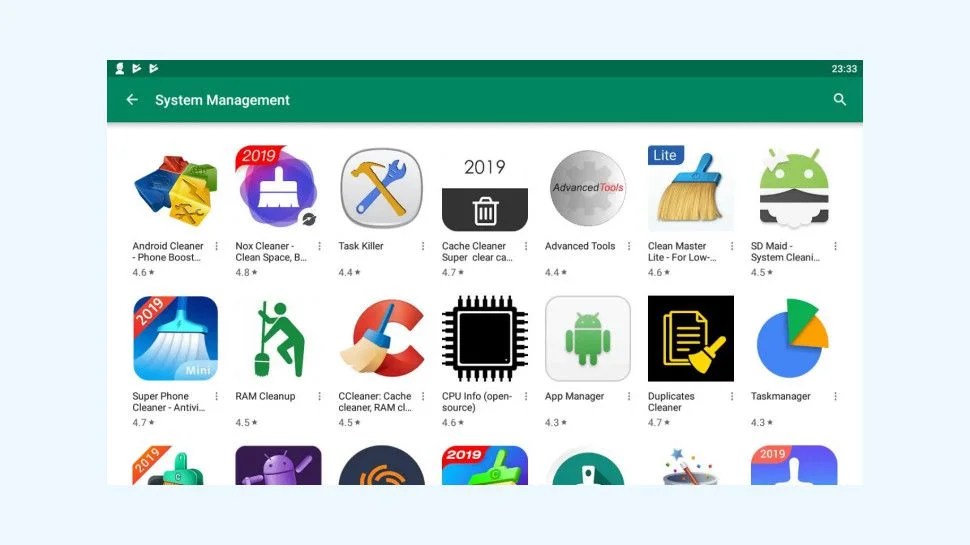
Task: Open the more options menu for Android Cleaner
Action: point(217,246)
